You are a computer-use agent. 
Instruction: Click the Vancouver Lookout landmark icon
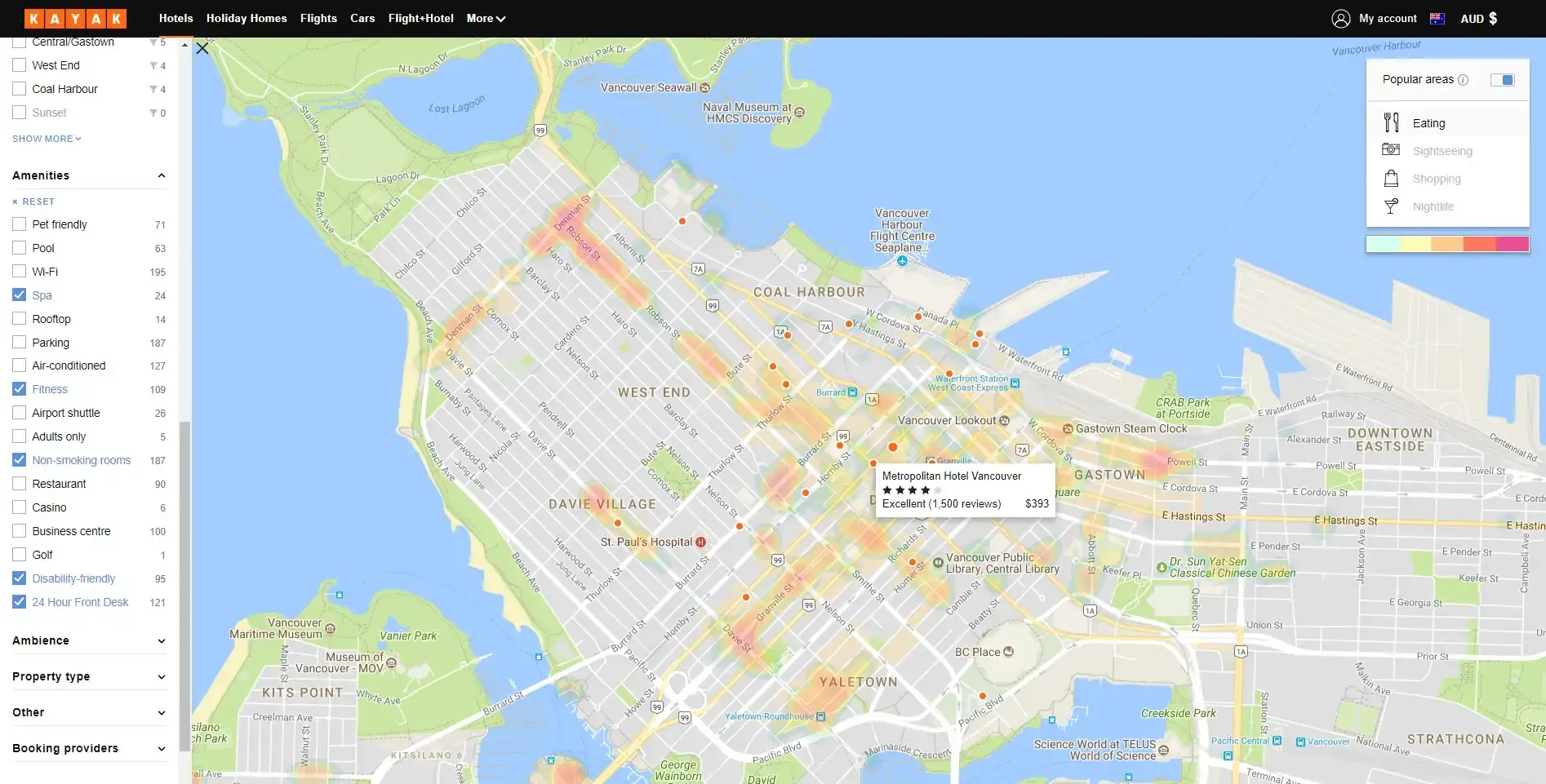coord(1004,421)
